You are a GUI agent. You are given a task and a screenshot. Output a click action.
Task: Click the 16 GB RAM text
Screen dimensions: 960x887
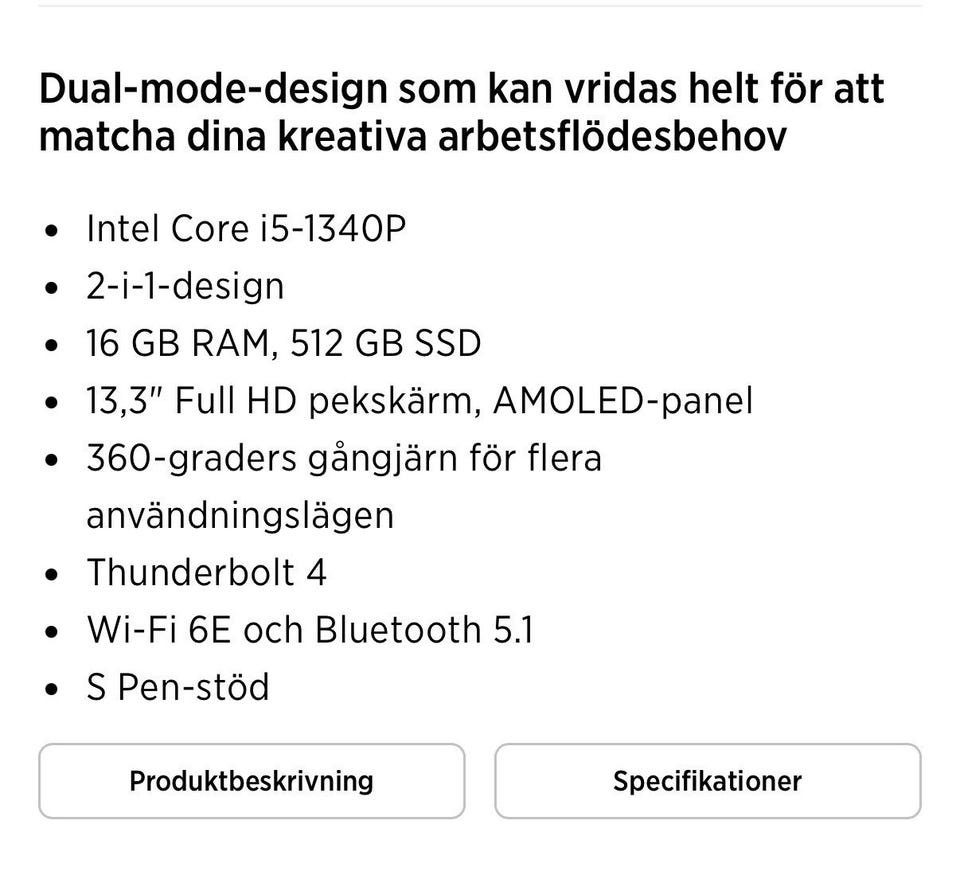point(177,344)
